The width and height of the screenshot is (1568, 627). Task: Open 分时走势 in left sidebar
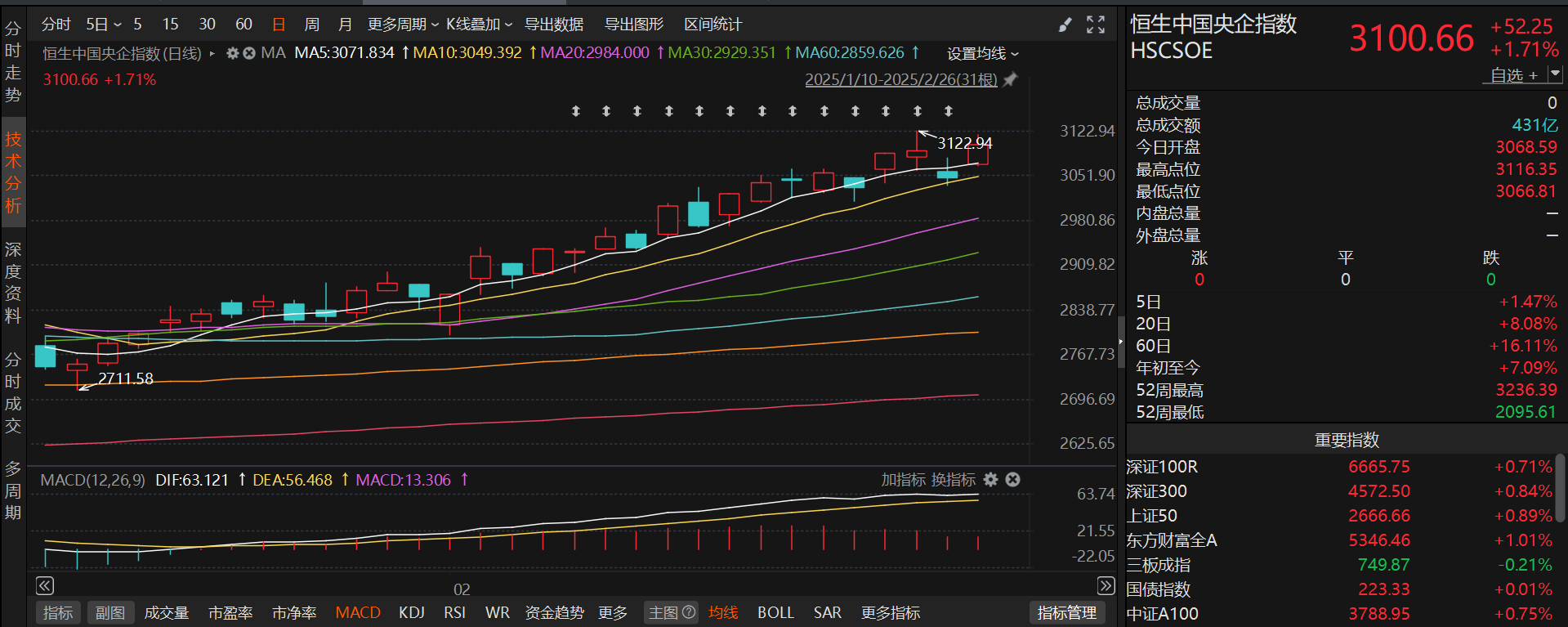[x=13, y=61]
